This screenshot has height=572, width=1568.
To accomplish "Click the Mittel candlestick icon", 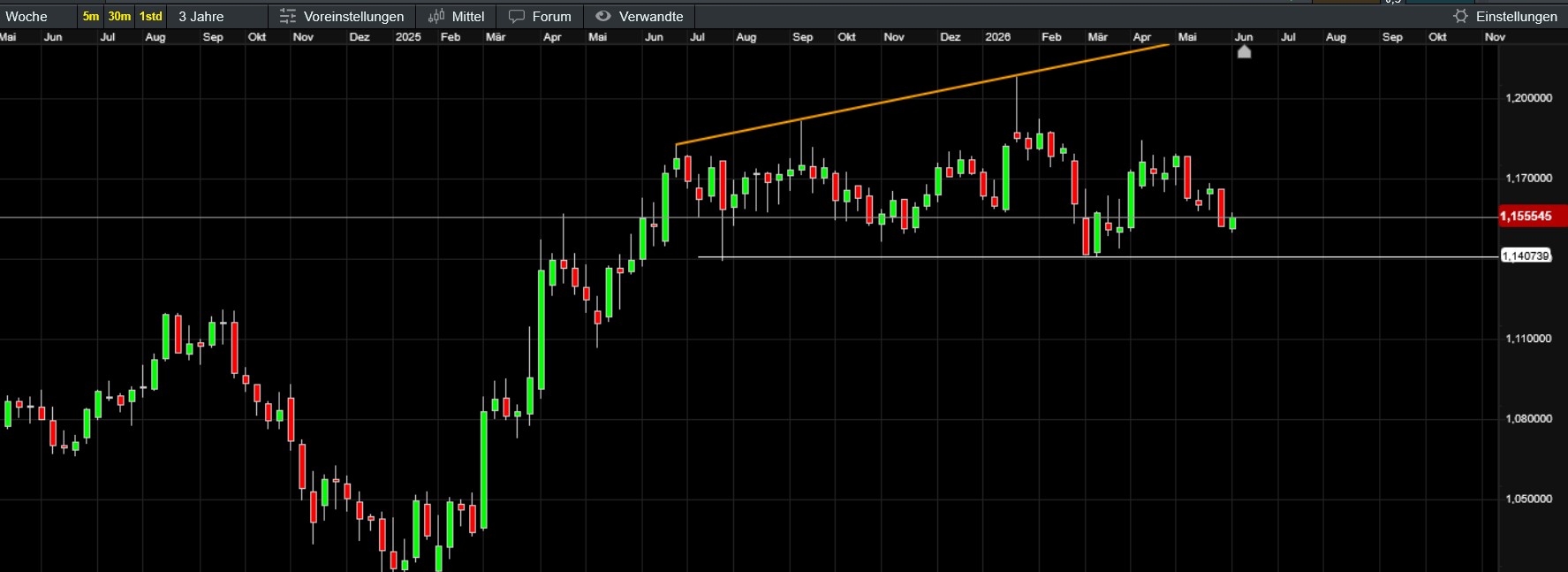I will click(436, 17).
